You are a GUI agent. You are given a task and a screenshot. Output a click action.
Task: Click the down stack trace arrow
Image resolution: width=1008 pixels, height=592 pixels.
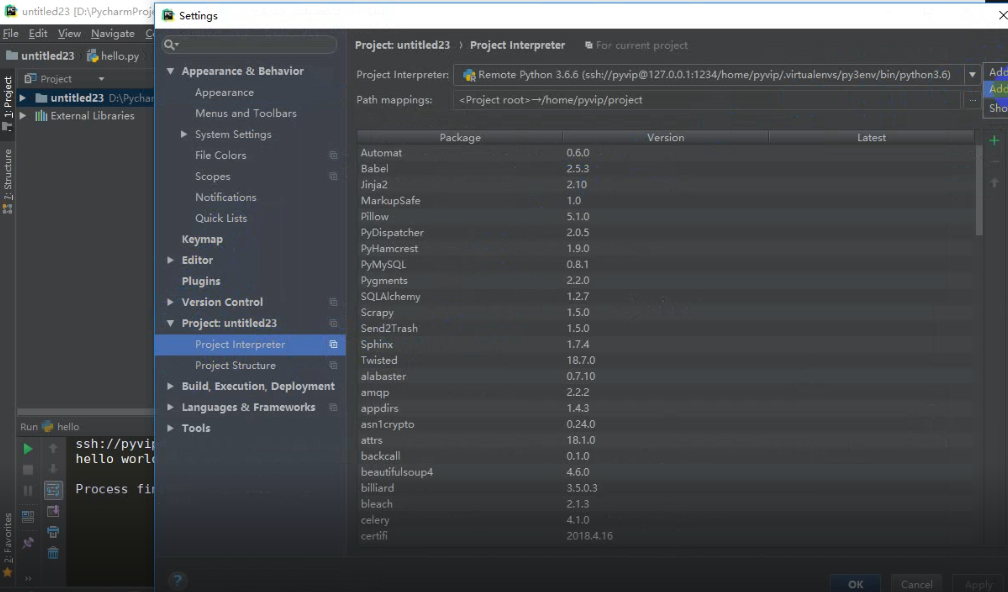53,469
